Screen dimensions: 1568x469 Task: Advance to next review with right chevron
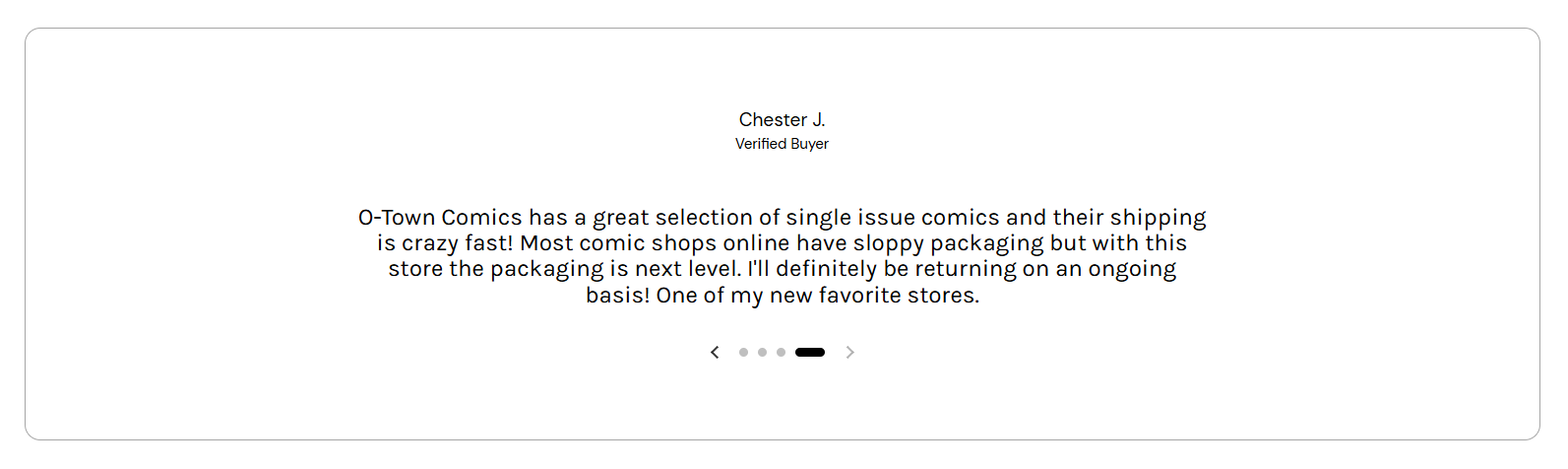pos(850,352)
